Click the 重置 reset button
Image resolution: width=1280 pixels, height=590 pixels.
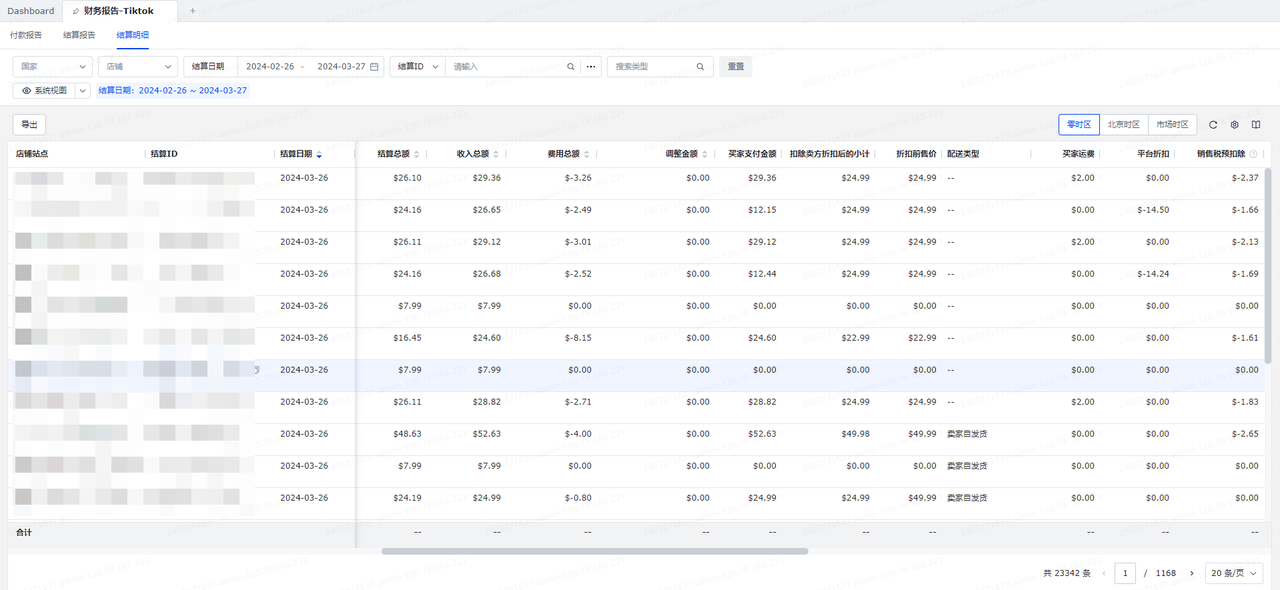point(735,67)
